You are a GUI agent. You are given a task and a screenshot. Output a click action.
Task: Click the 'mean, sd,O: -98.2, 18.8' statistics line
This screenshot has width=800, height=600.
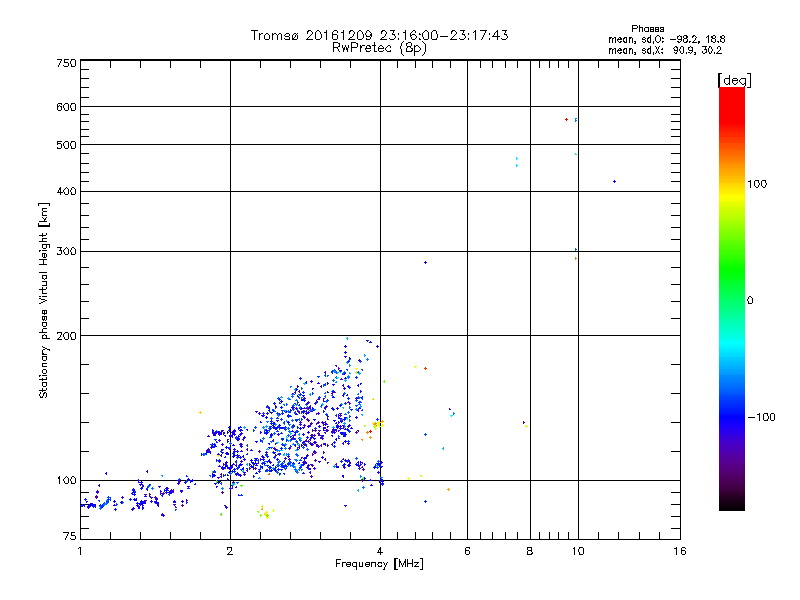(666, 39)
